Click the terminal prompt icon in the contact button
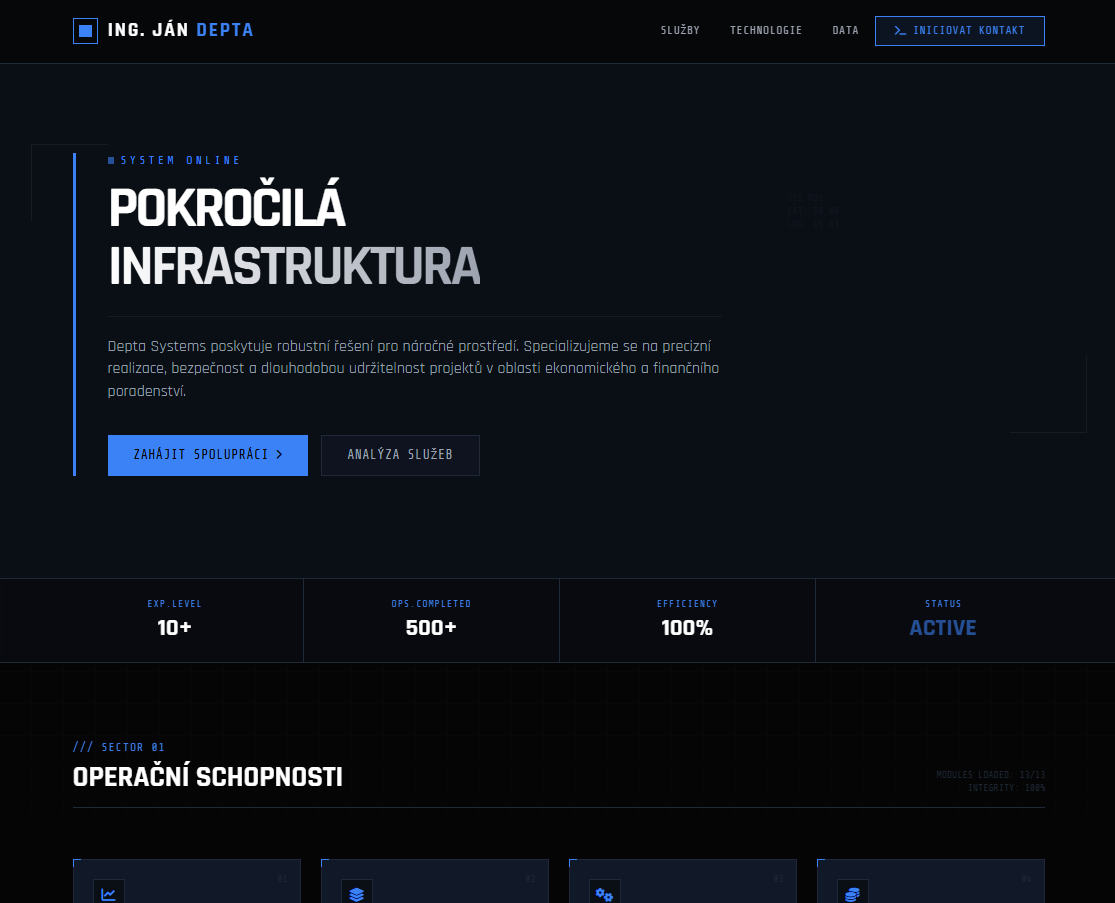This screenshot has height=903, width=1115. click(898, 30)
